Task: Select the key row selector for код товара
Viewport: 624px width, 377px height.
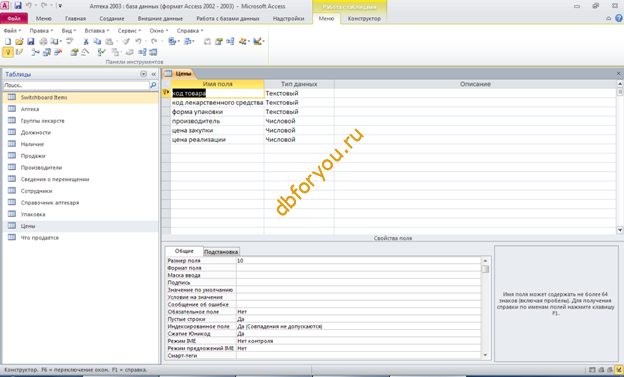Action: [166, 93]
